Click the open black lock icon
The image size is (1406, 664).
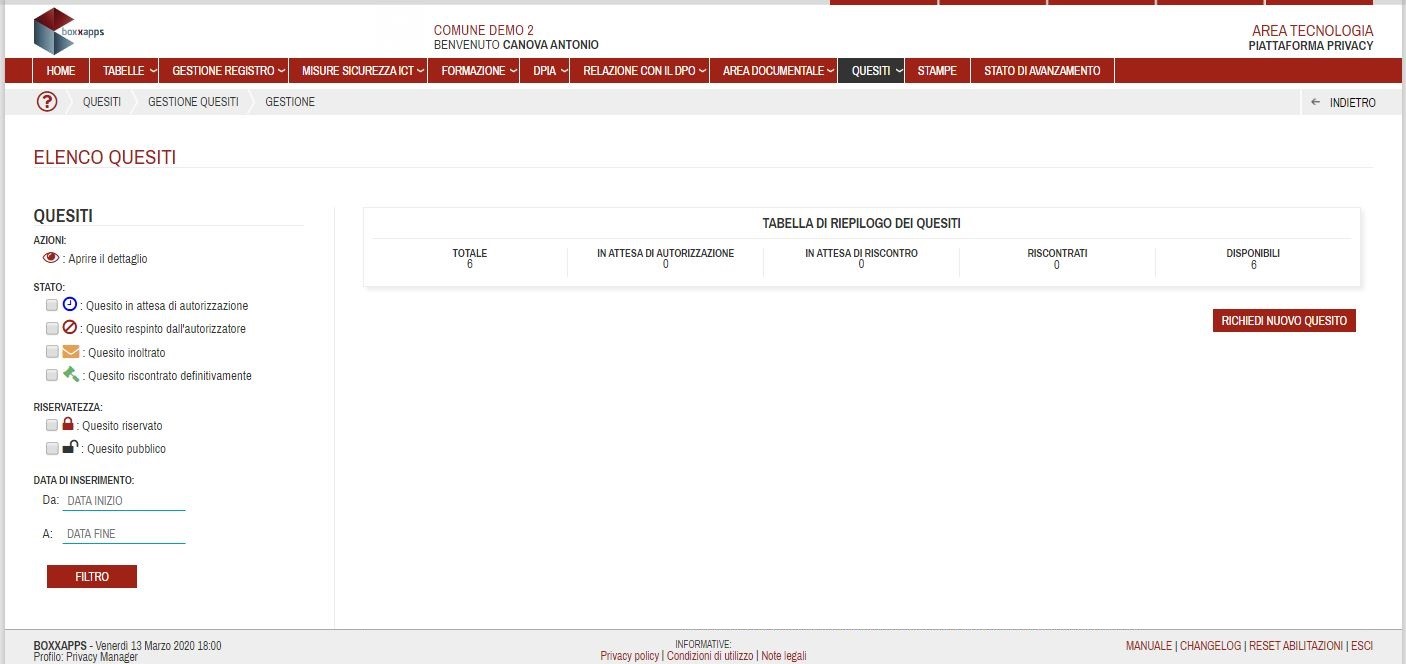70,447
